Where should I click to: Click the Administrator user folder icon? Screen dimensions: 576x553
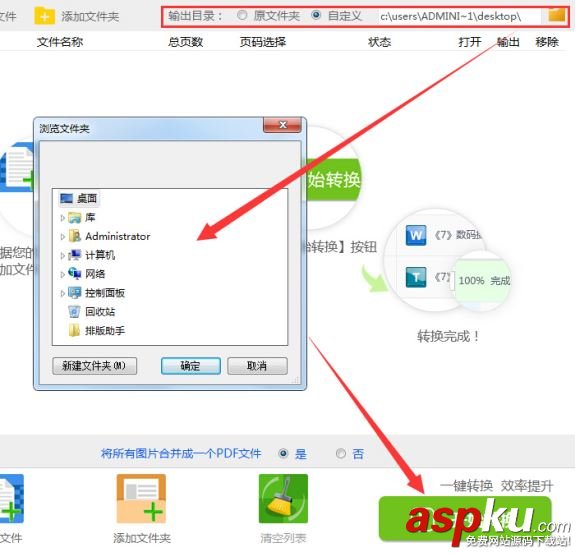(x=75, y=236)
